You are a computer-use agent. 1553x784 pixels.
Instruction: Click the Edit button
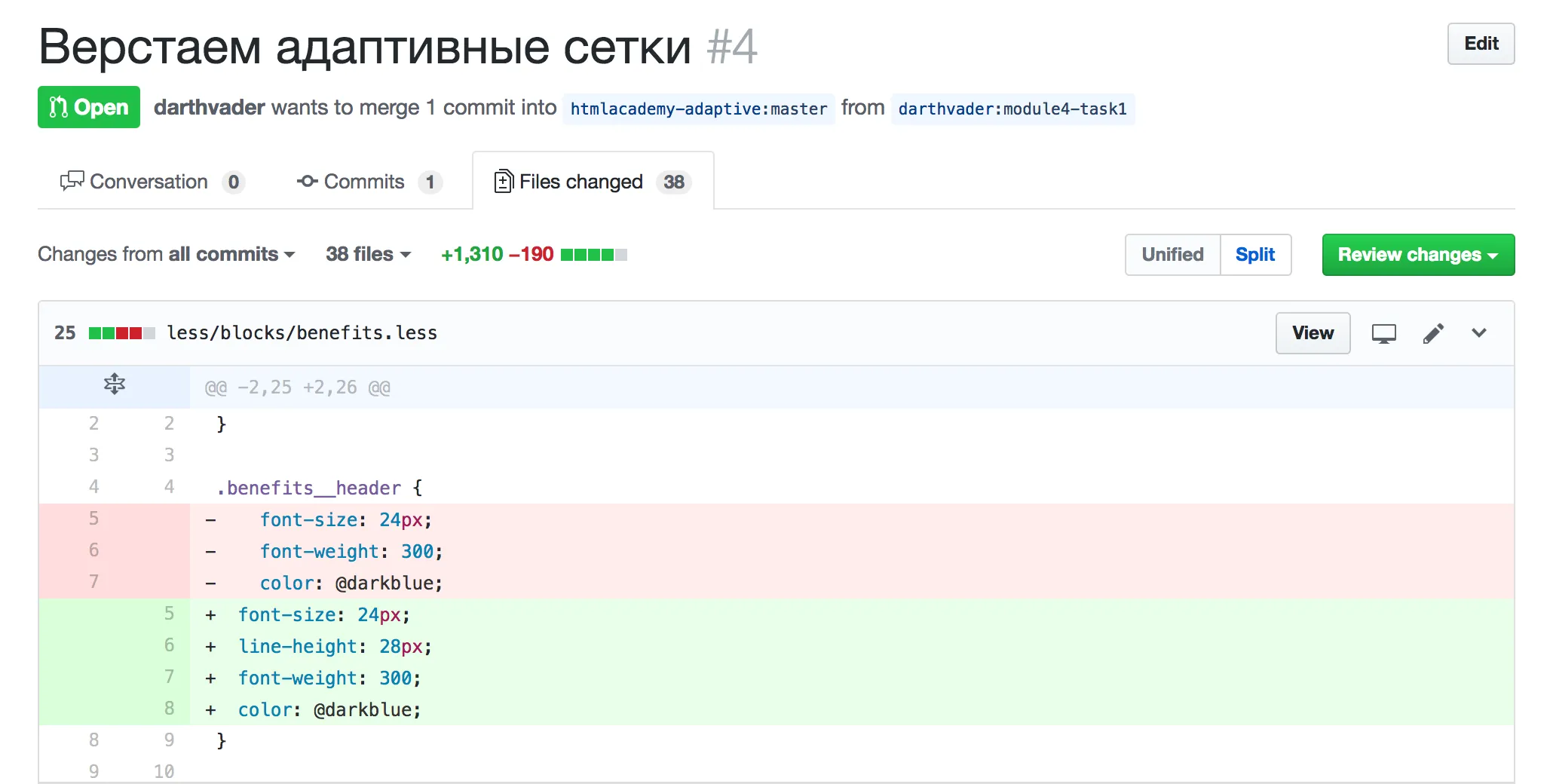point(1481,44)
